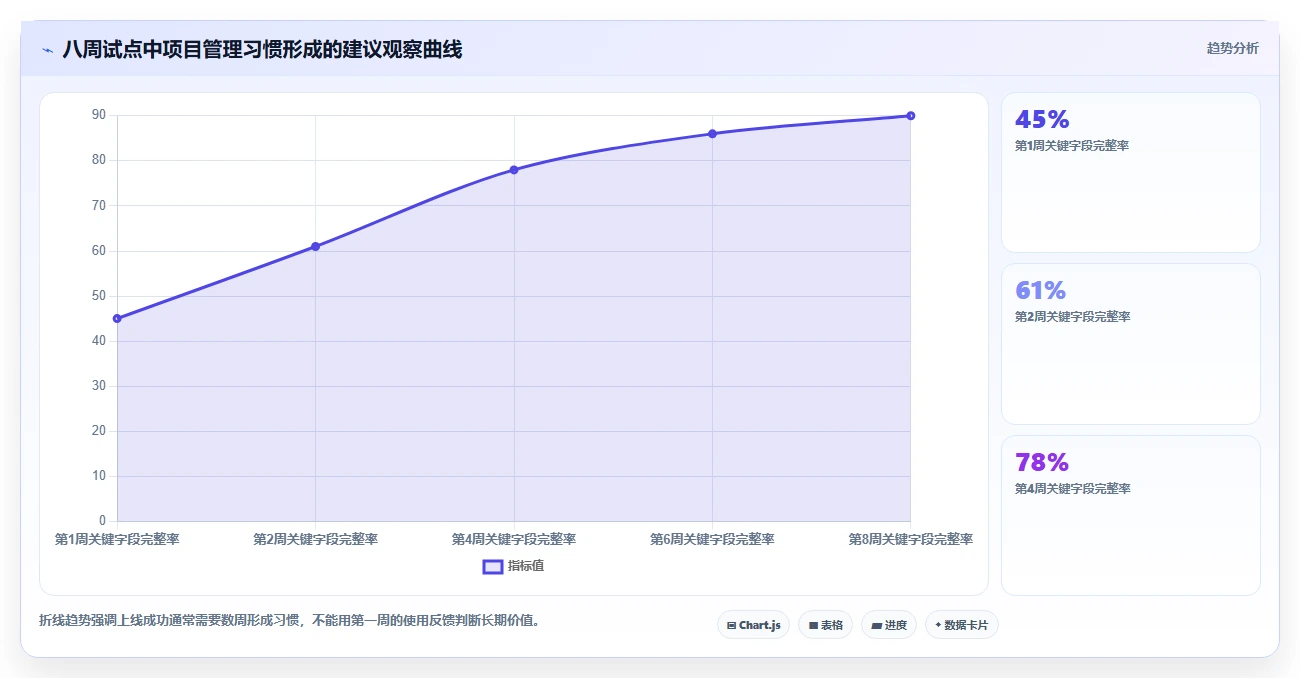Select the 第1周 data point on chart
The image size is (1300, 678).
pos(117,318)
